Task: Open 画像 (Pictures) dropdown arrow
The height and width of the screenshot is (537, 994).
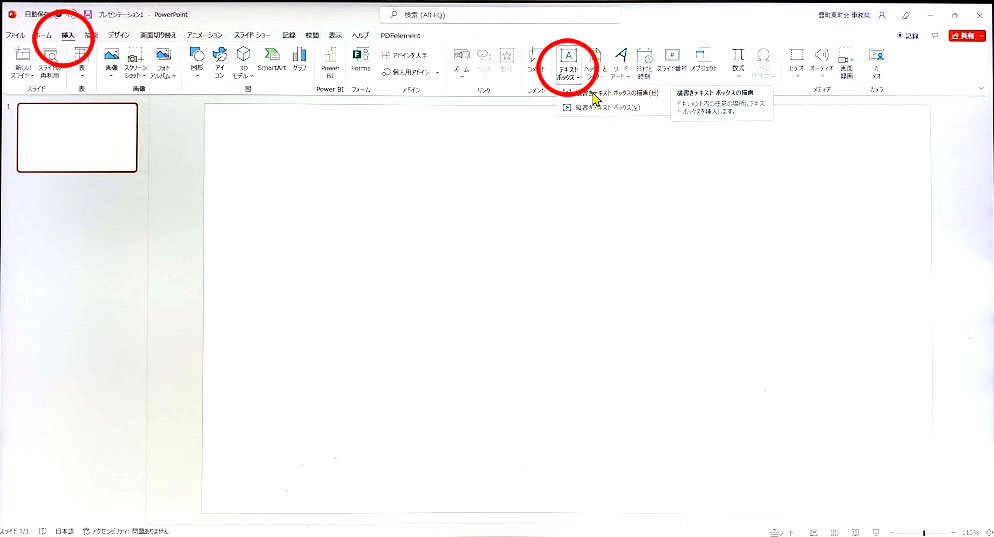Action: [112, 76]
